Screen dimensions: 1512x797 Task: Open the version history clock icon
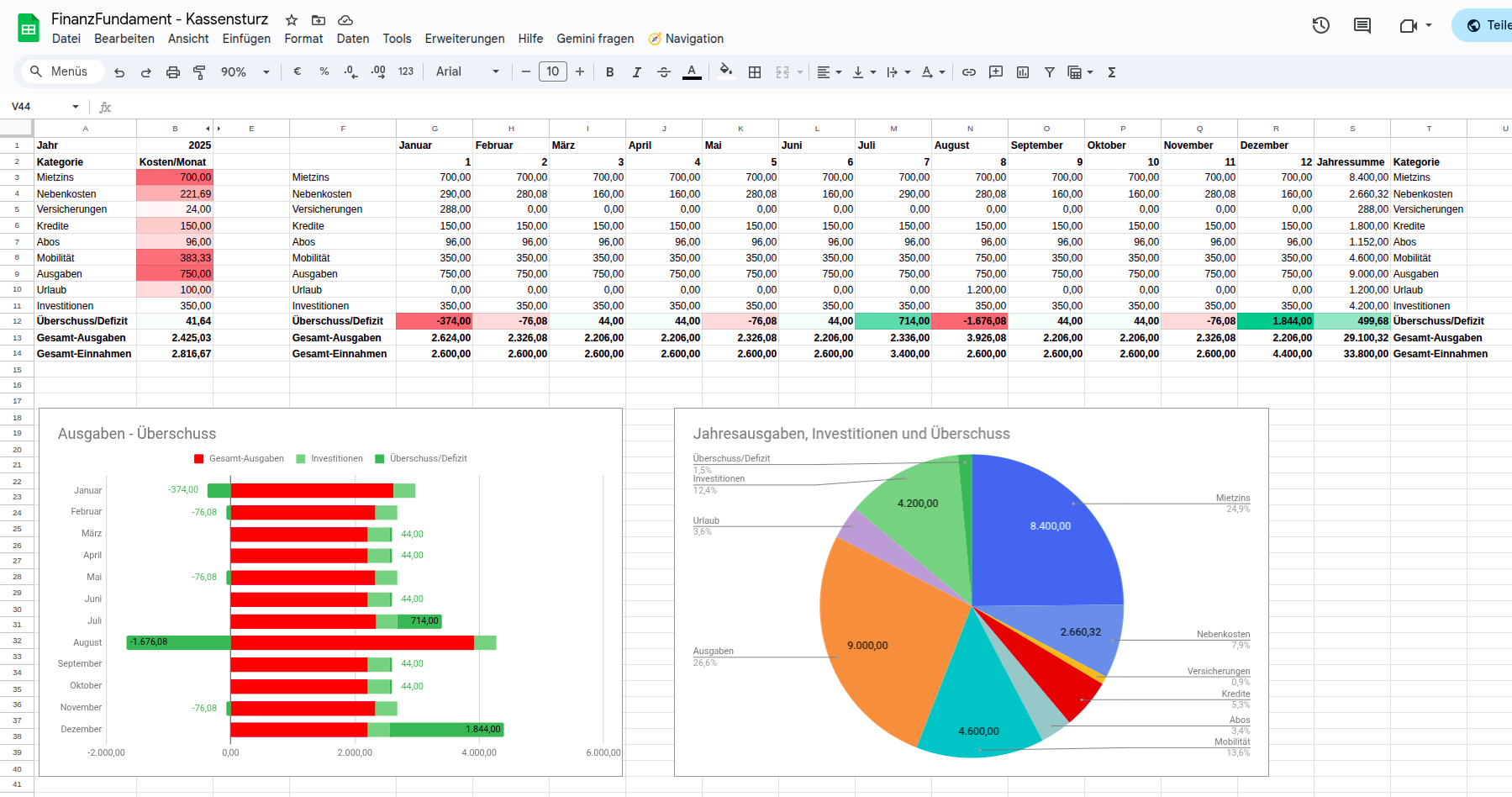pyautogui.click(x=1320, y=25)
